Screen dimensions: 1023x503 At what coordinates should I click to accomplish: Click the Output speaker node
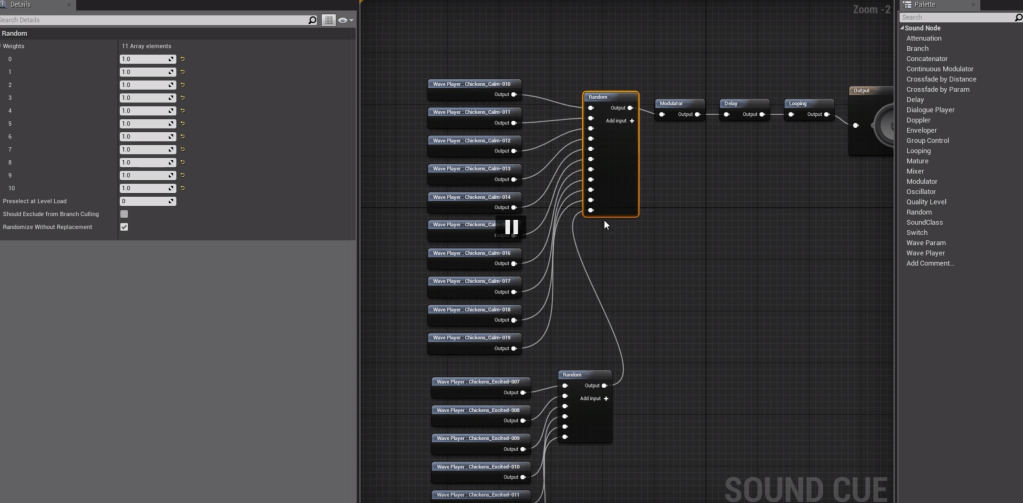[873, 123]
